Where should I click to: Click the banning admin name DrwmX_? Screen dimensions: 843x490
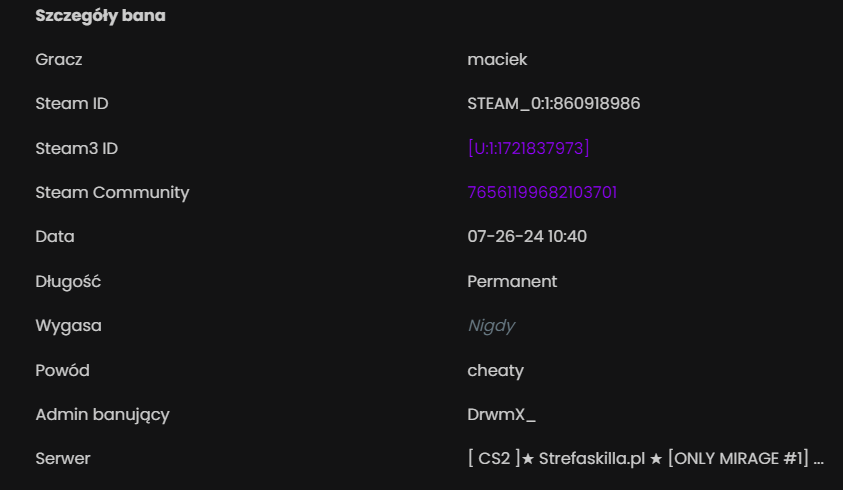[501, 414]
